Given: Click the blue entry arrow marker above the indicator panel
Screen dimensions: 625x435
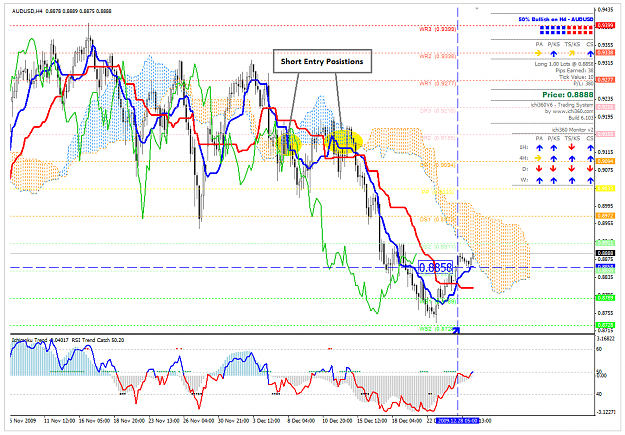Looking at the screenshot, I should coord(456,330).
